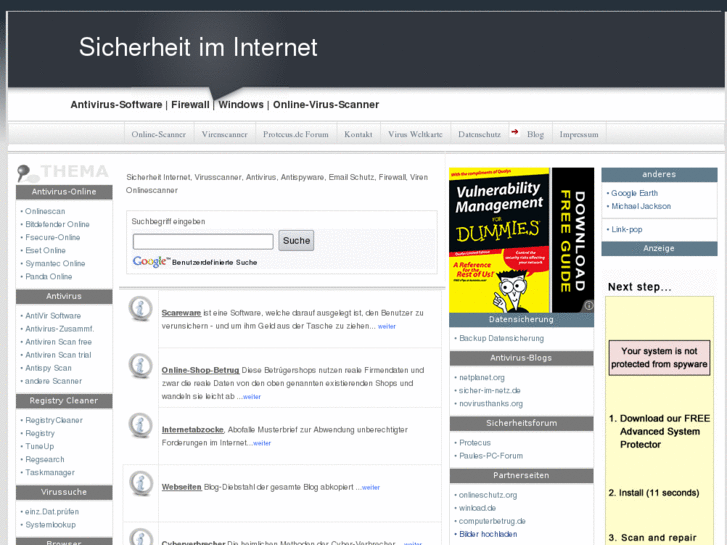Click weiter link after Internetabzocke text
Viewport: 727px width, 545px height.
pyautogui.click(x=261, y=443)
